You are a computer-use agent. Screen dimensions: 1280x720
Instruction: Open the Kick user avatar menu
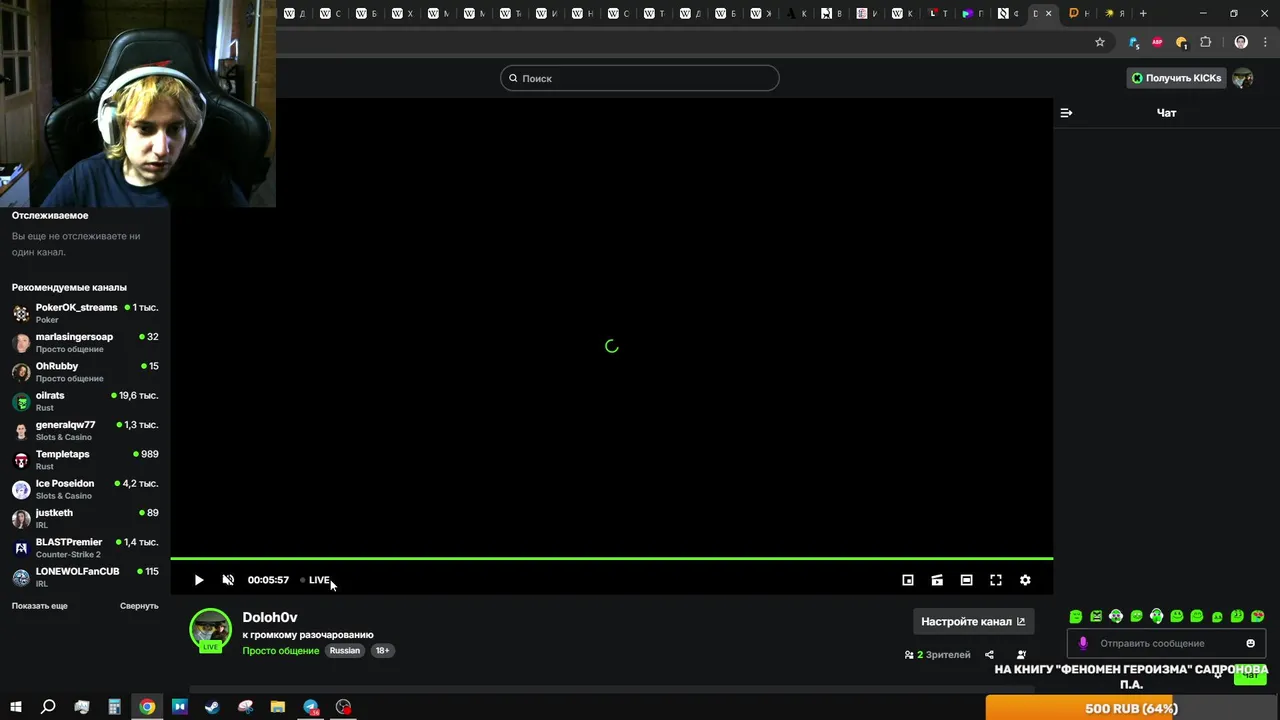coord(1243,78)
